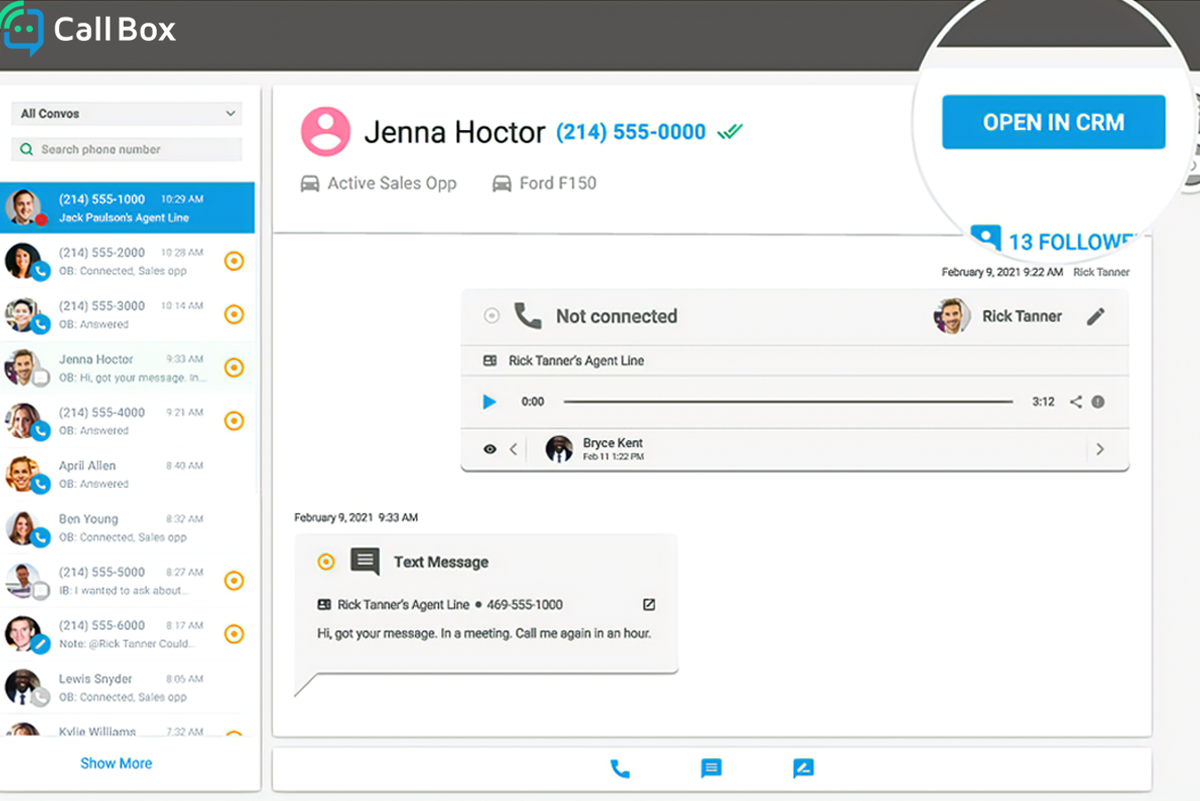Select the (214) 555-3000 conversation row
Viewport: 1200px width, 801px height.
(x=127, y=314)
